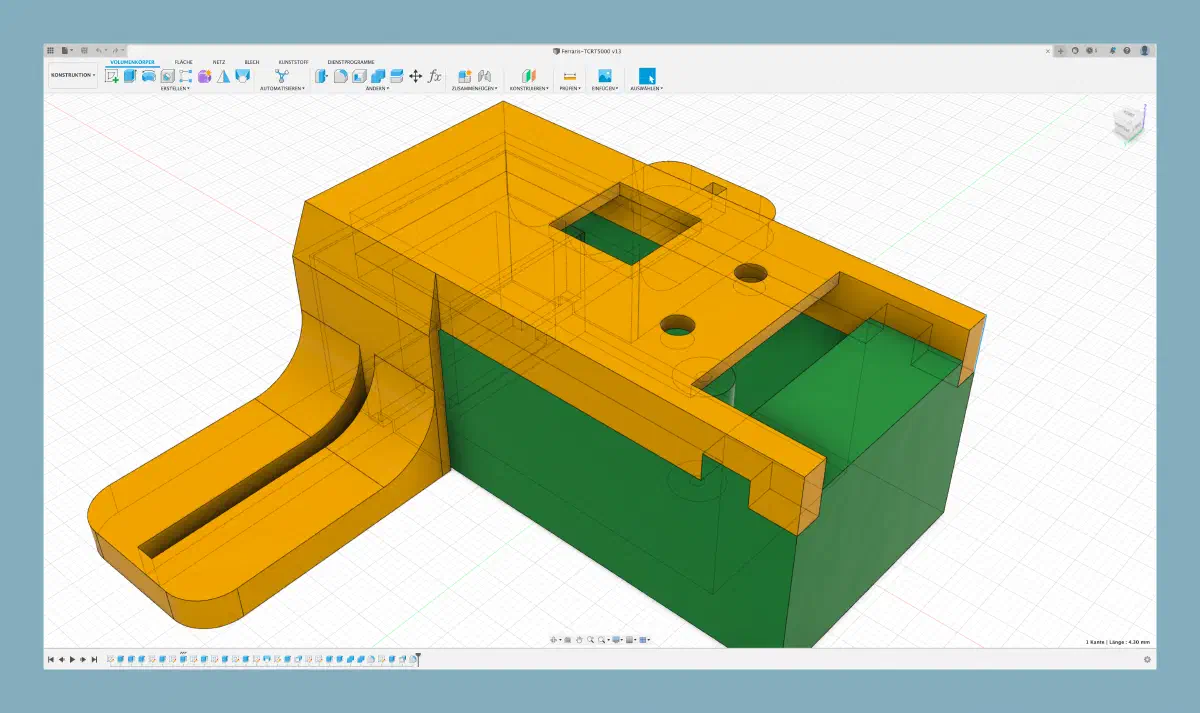The height and width of the screenshot is (713, 1200).
Task: Click the KONSTRUKTION button
Action: tap(74, 74)
